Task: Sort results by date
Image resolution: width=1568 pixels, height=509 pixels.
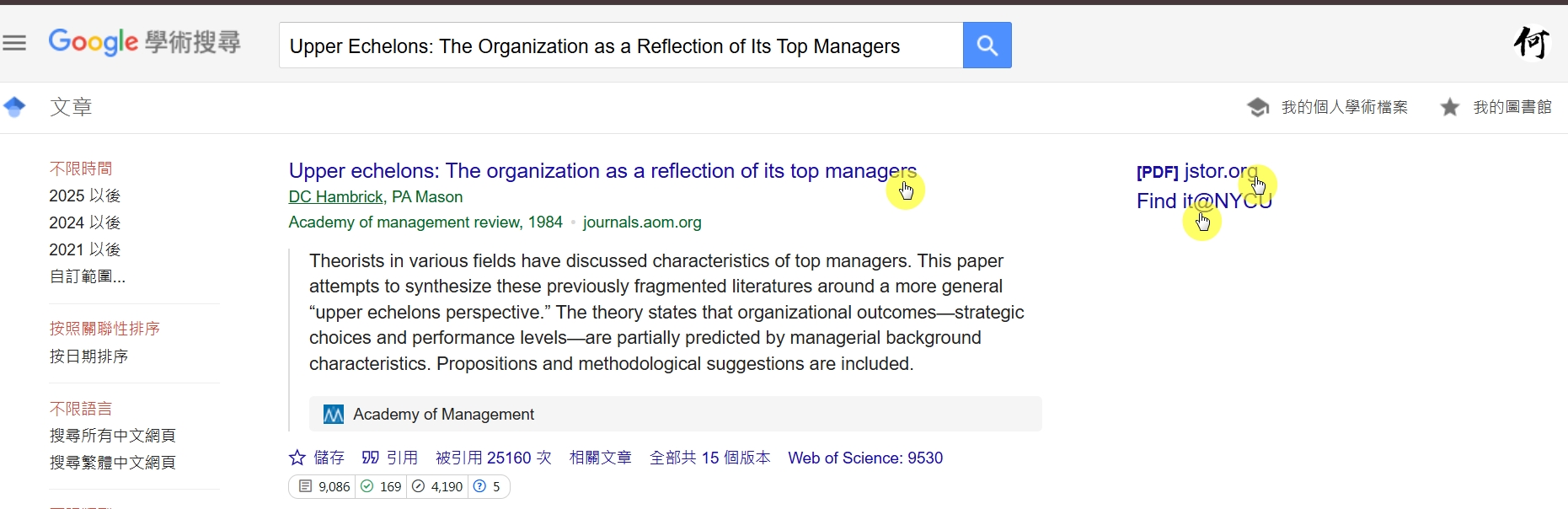Action: click(89, 356)
